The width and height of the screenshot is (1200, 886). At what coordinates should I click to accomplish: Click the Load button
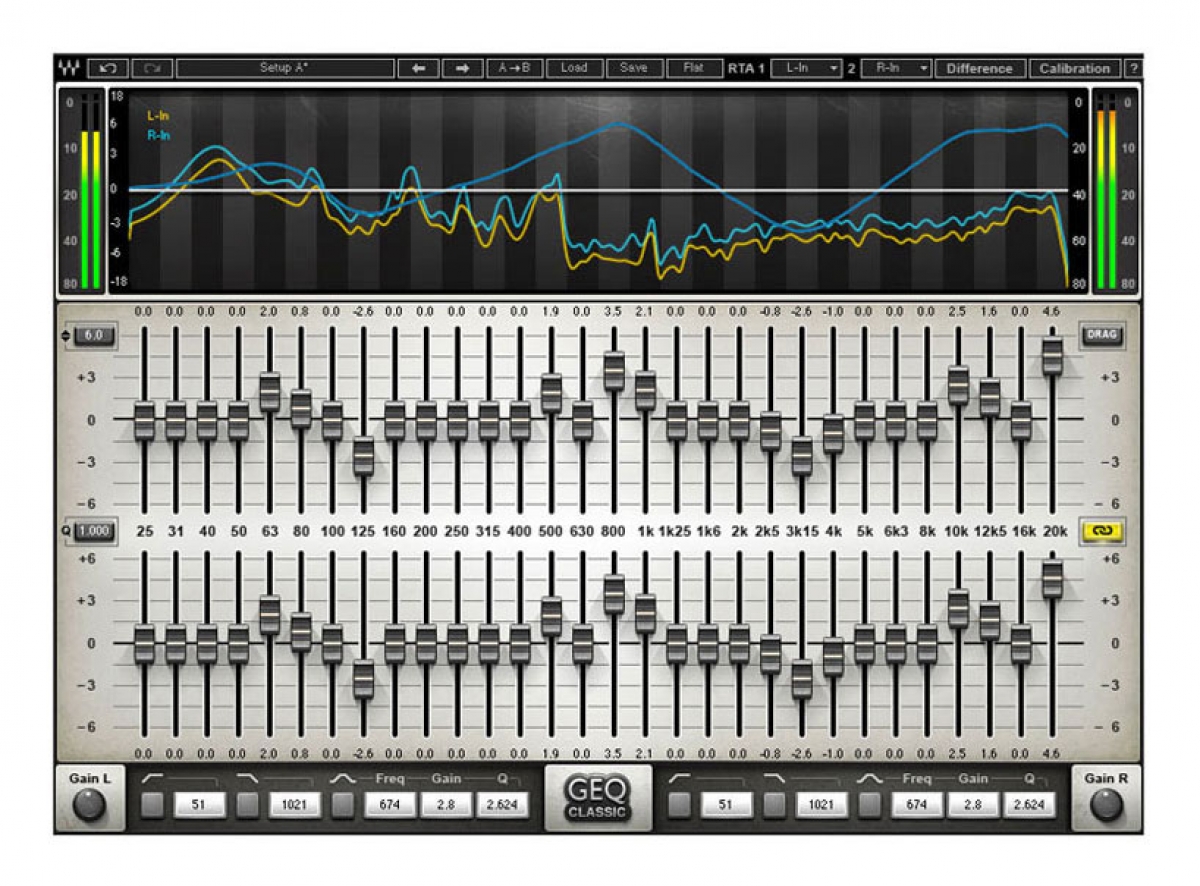tap(574, 68)
